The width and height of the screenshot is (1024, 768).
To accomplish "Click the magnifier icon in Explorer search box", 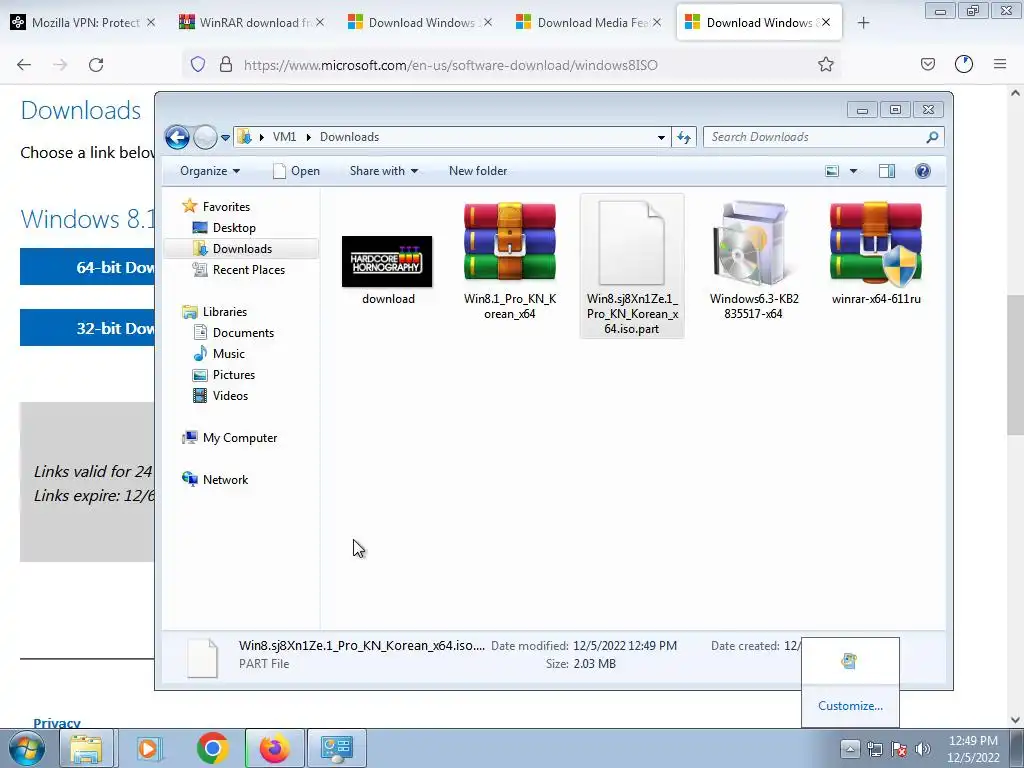I will pos(932,137).
